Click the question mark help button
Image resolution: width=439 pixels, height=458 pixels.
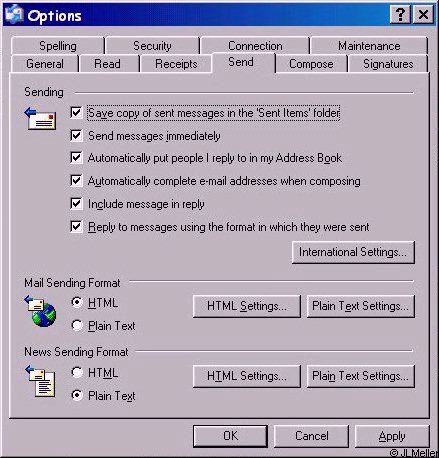(400, 15)
